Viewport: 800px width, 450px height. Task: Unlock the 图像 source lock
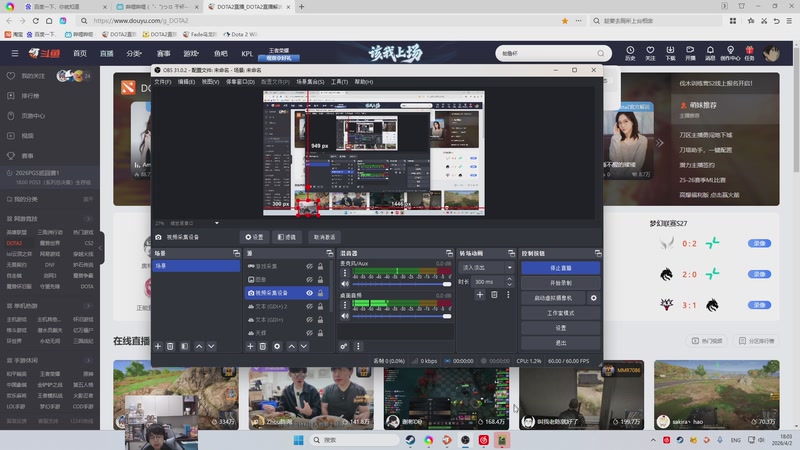tap(320, 280)
